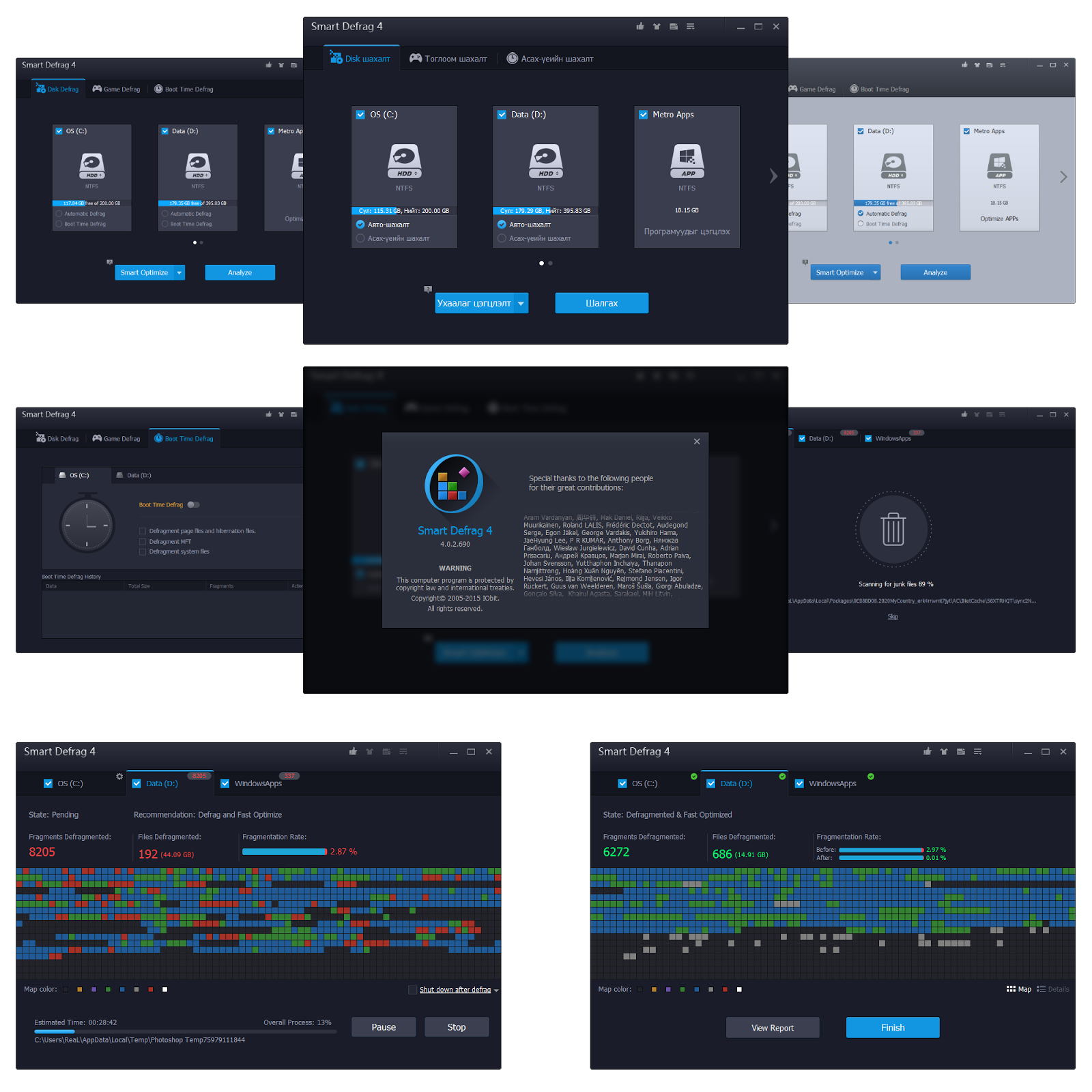1092x1092 pixels.
Task: Click next-page chevron in Mongolian-language window
Action: pos(773,175)
